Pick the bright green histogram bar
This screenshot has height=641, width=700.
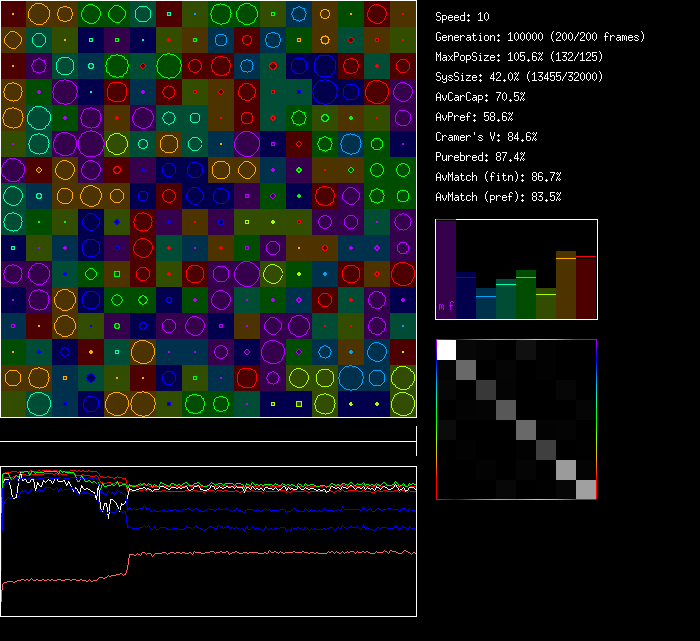click(x=526, y=295)
